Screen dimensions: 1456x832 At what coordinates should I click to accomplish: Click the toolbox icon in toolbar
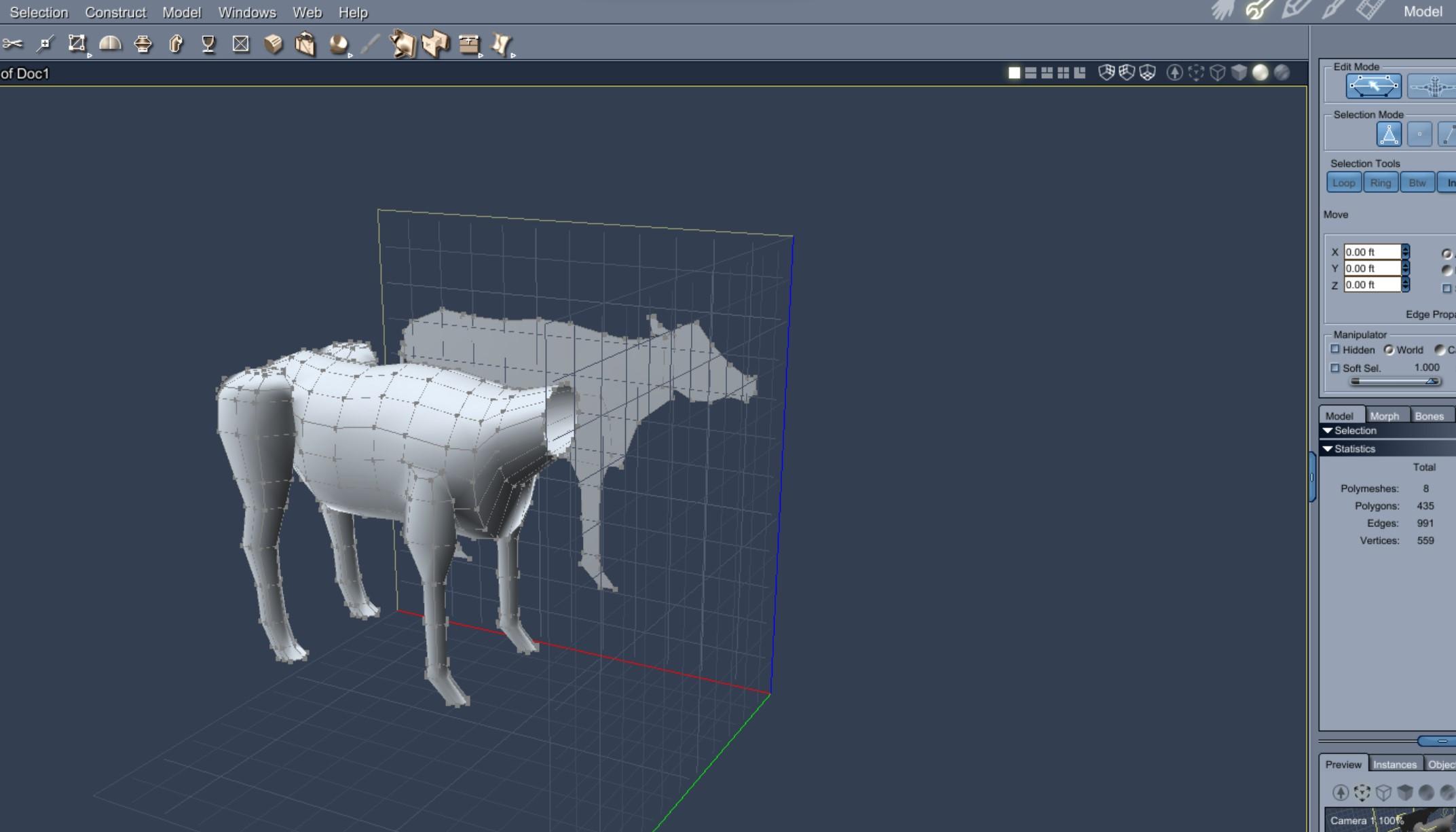468,44
